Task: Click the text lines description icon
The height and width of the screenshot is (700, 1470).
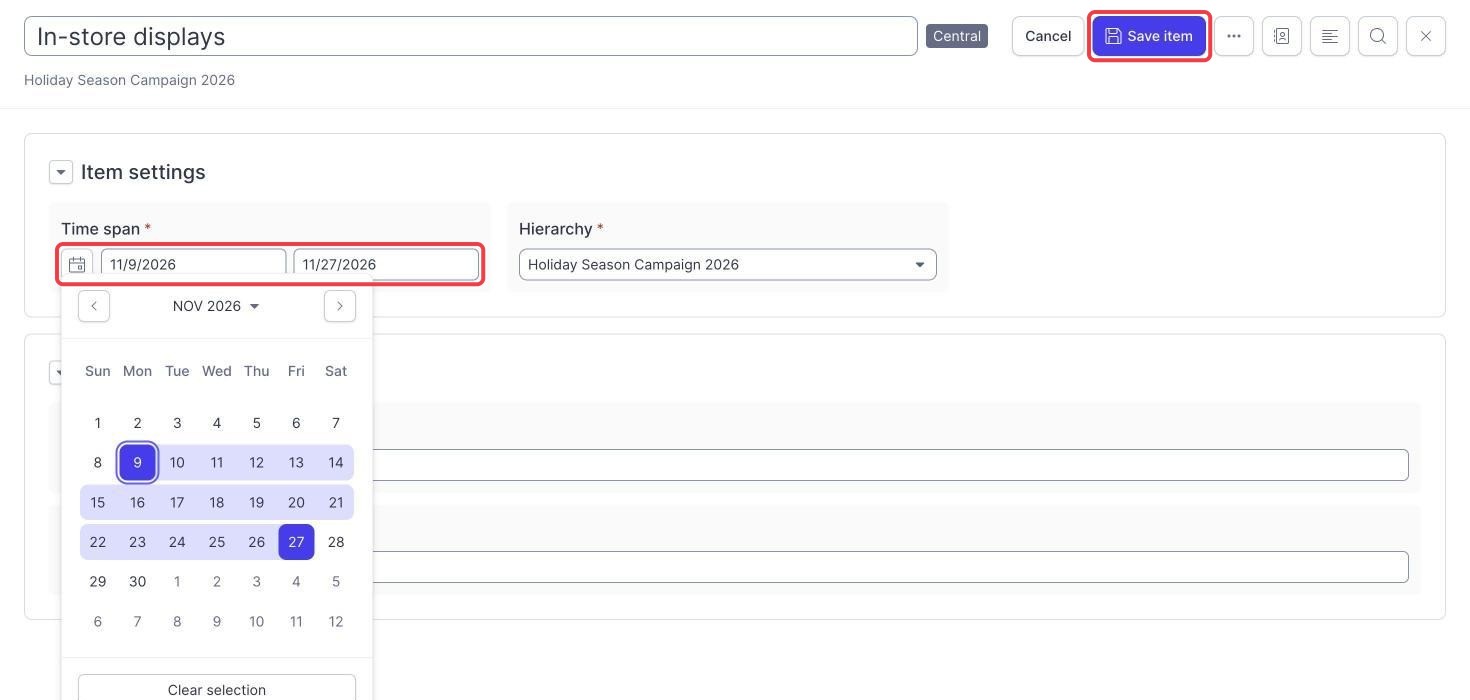Action: pos(1330,36)
